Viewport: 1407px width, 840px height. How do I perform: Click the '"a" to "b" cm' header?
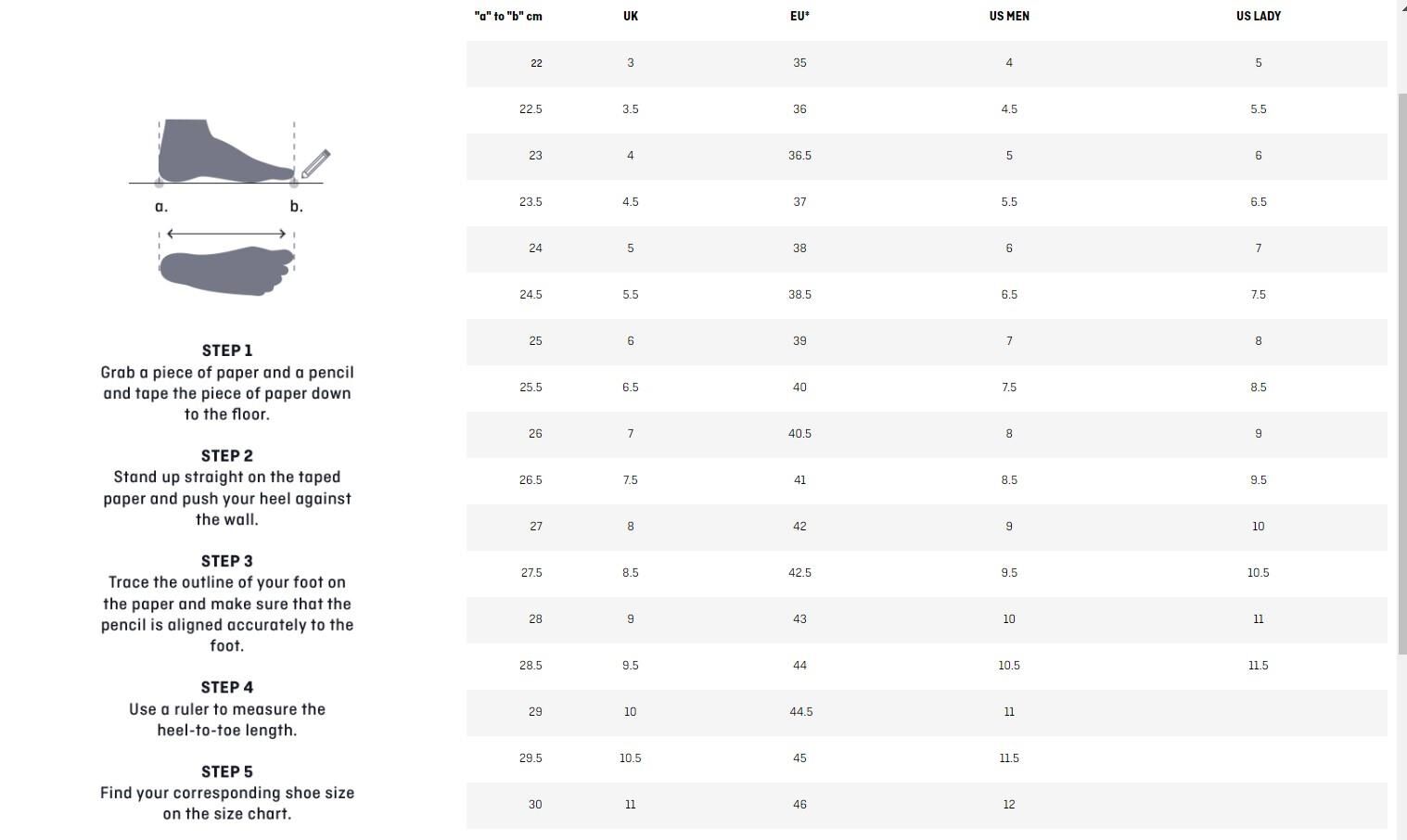click(508, 17)
